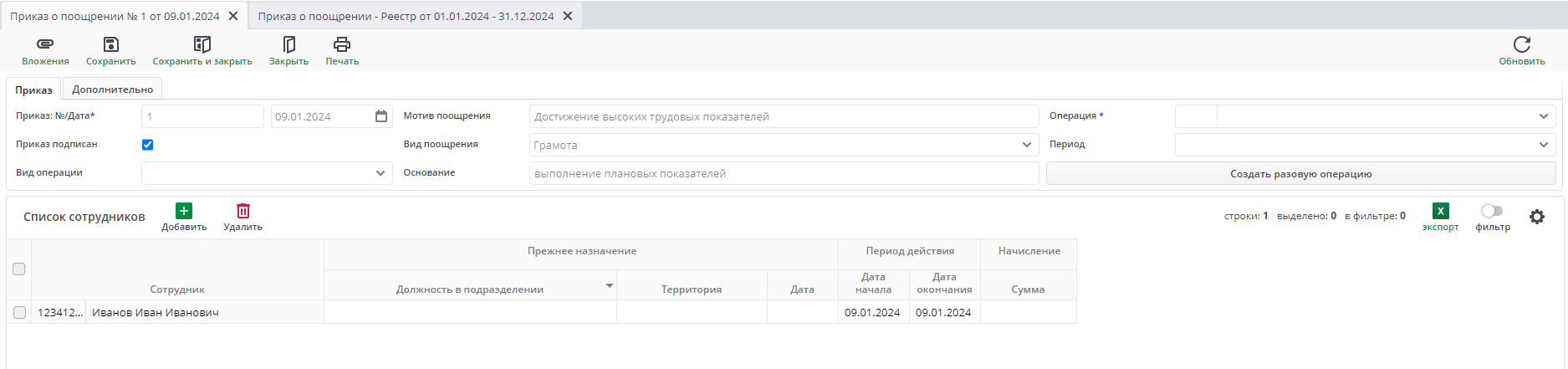This screenshot has width=1568, height=369.
Task: Click the Печать print icon
Action: point(341,44)
